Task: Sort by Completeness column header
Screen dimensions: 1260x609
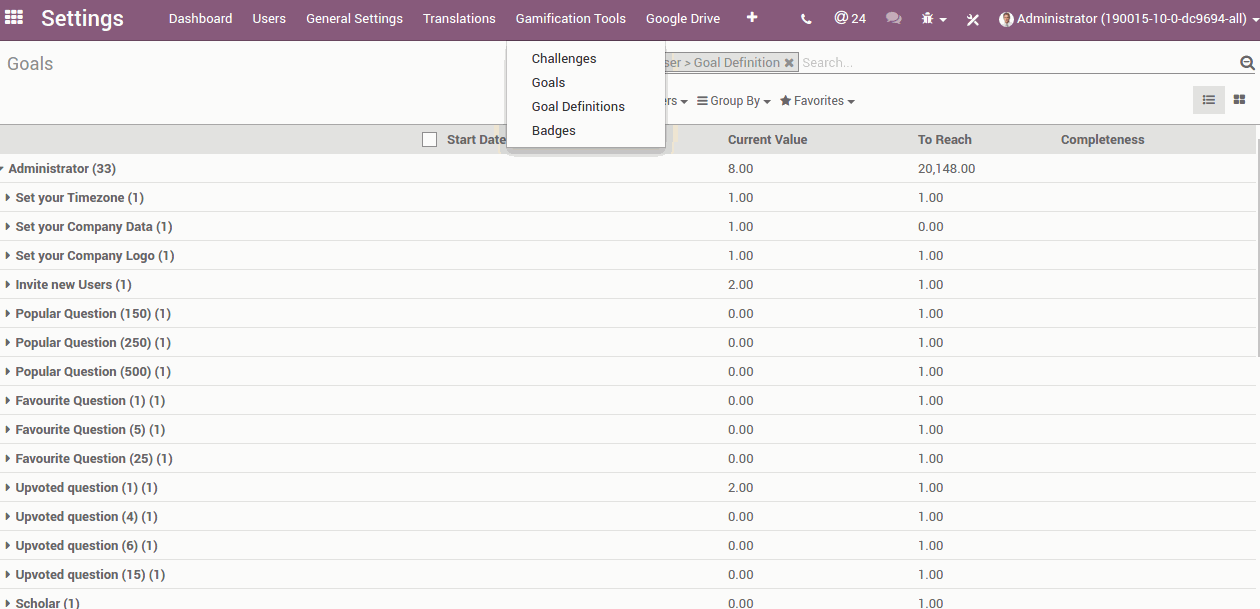Action: (1102, 140)
